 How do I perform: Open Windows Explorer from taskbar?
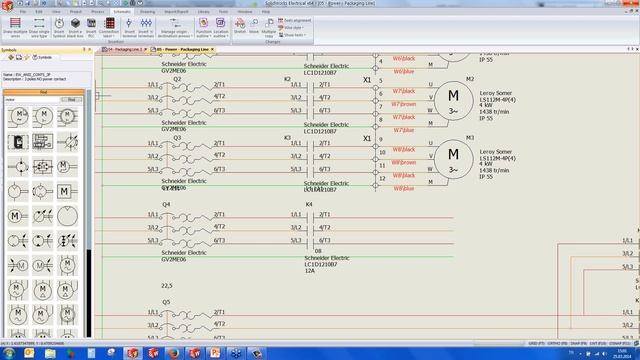pyautogui.click(x=50, y=353)
